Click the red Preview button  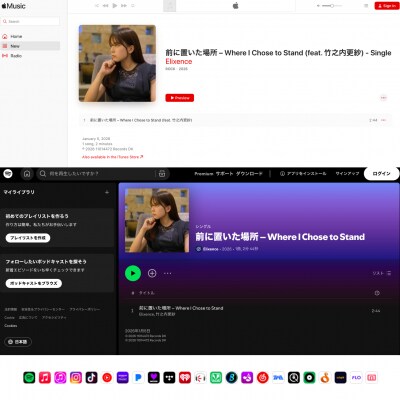click(180, 98)
